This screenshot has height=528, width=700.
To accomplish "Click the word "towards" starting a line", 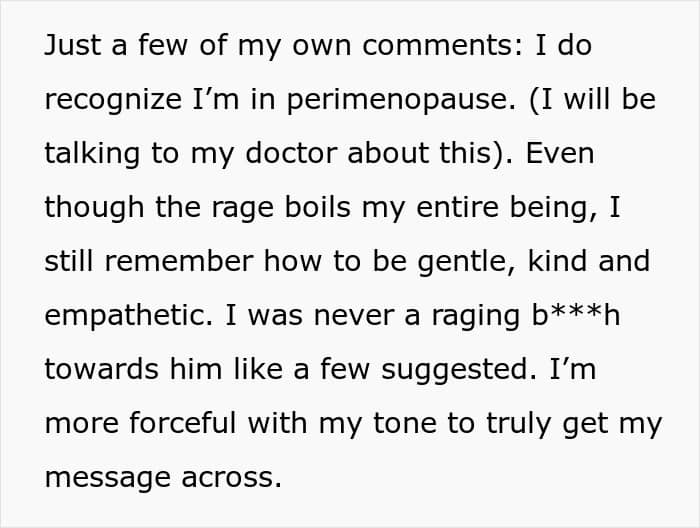I will coord(101,369).
